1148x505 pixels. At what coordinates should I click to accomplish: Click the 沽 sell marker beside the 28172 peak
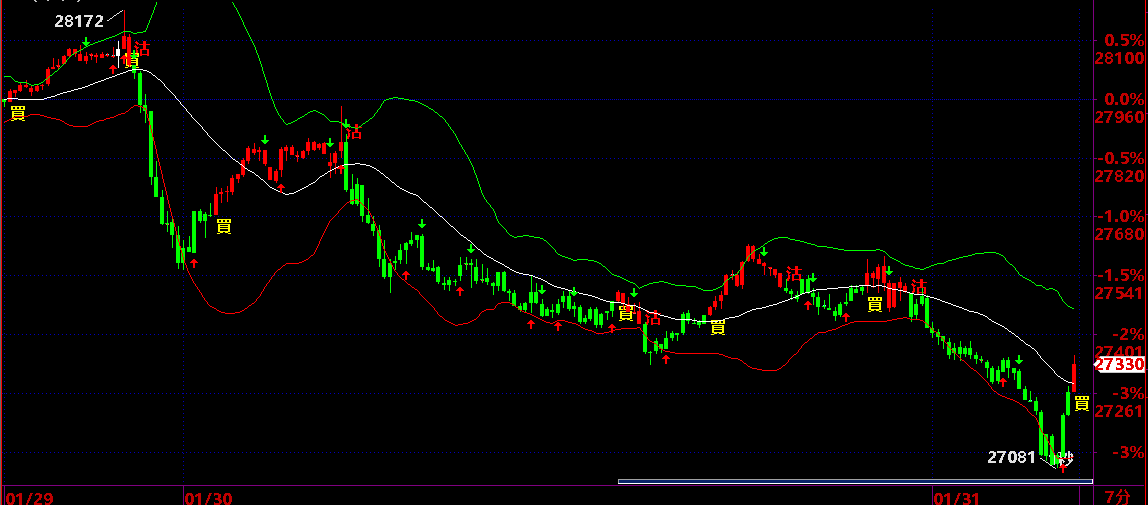click(x=143, y=47)
